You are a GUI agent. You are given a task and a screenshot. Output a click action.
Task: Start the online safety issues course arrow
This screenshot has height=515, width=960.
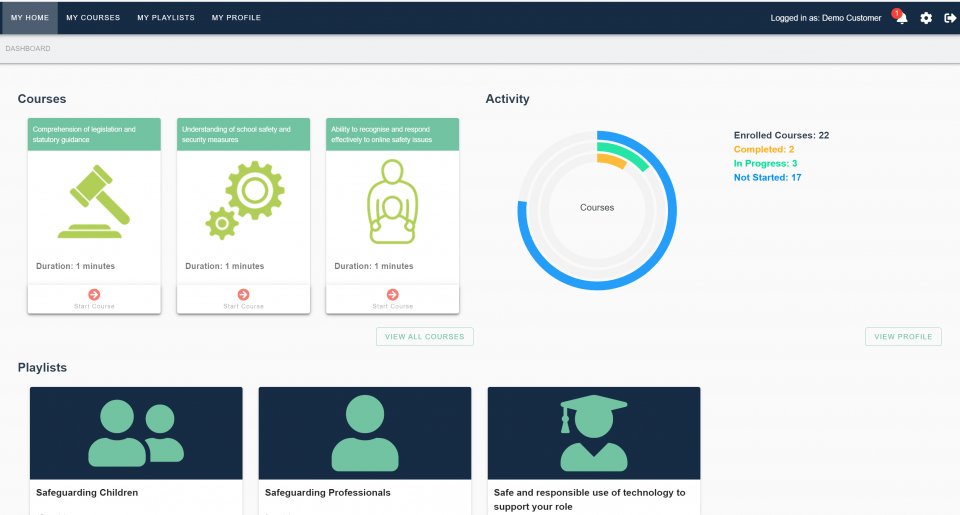tap(392, 295)
